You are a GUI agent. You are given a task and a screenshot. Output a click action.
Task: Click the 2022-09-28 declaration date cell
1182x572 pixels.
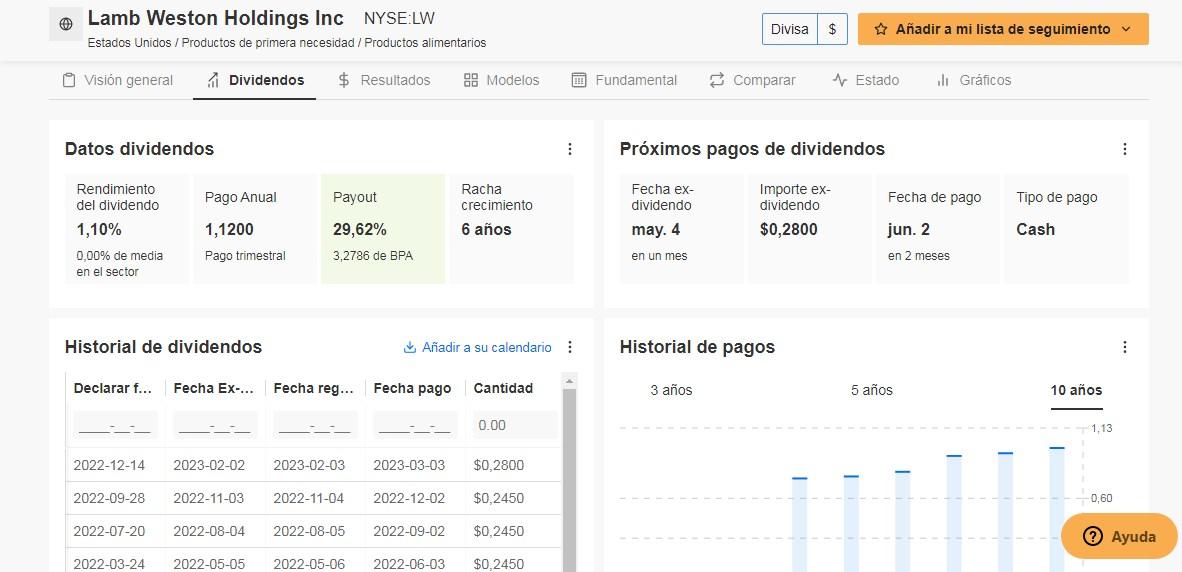click(109, 499)
